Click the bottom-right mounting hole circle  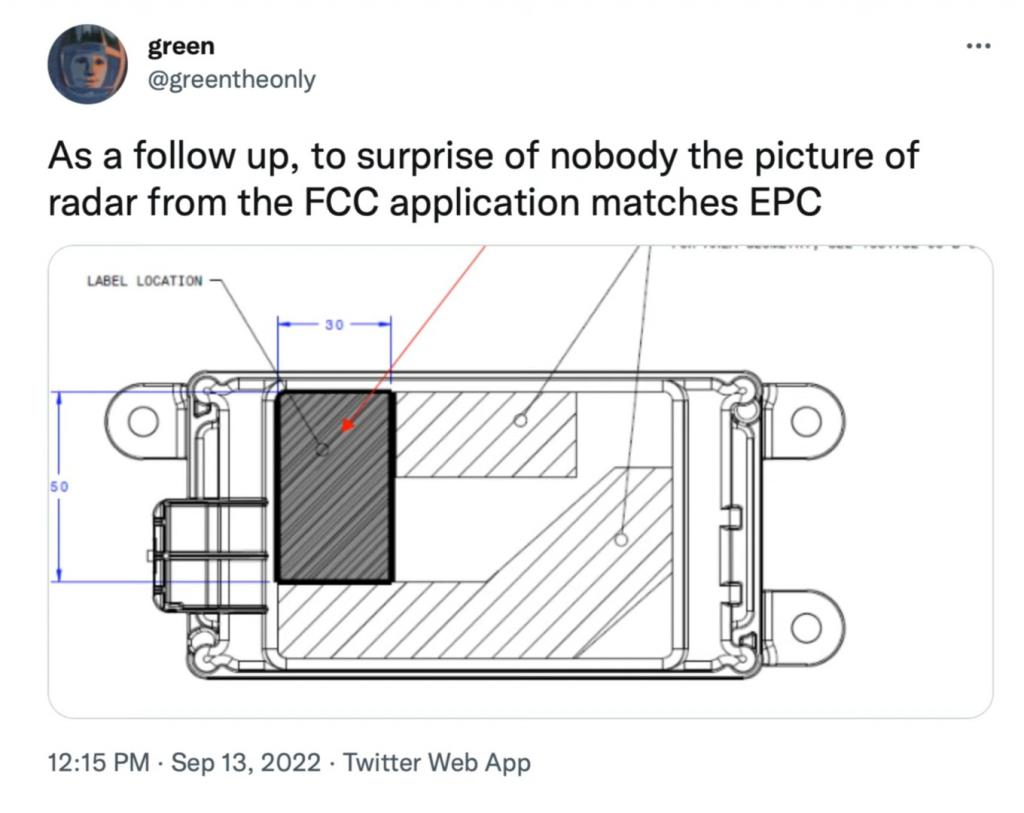click(x=807, y=629)
